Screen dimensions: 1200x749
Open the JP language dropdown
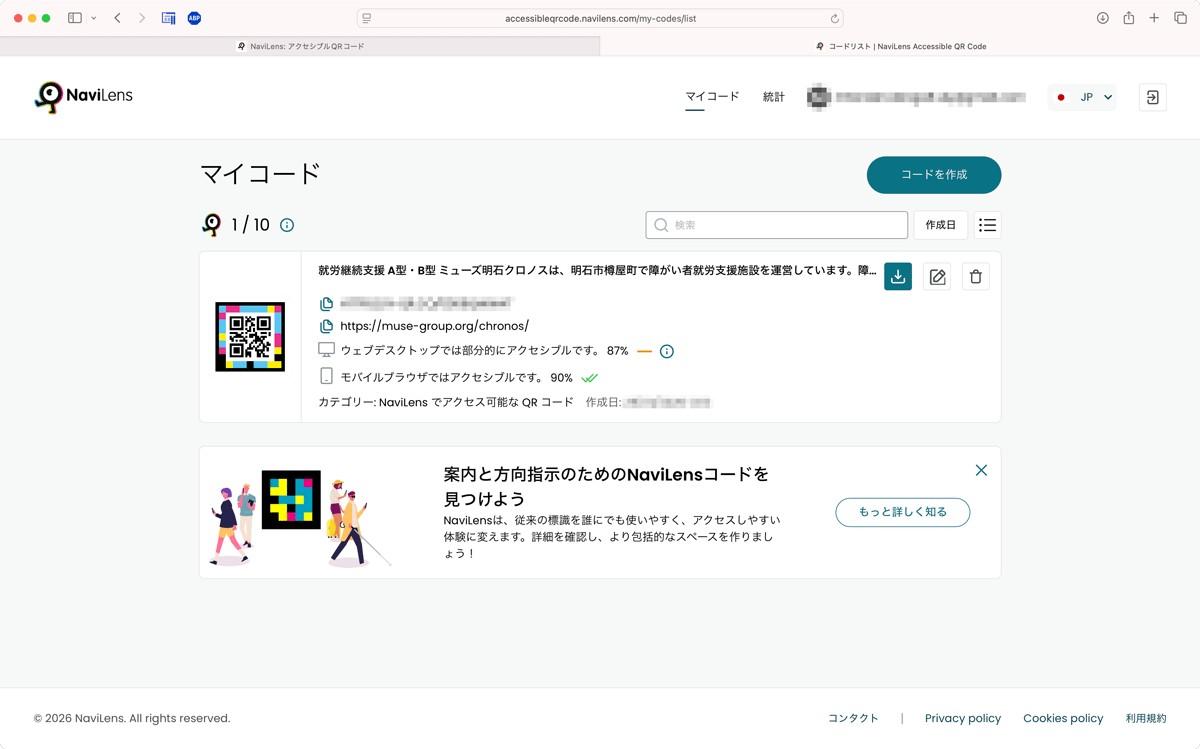(1085, 97)
